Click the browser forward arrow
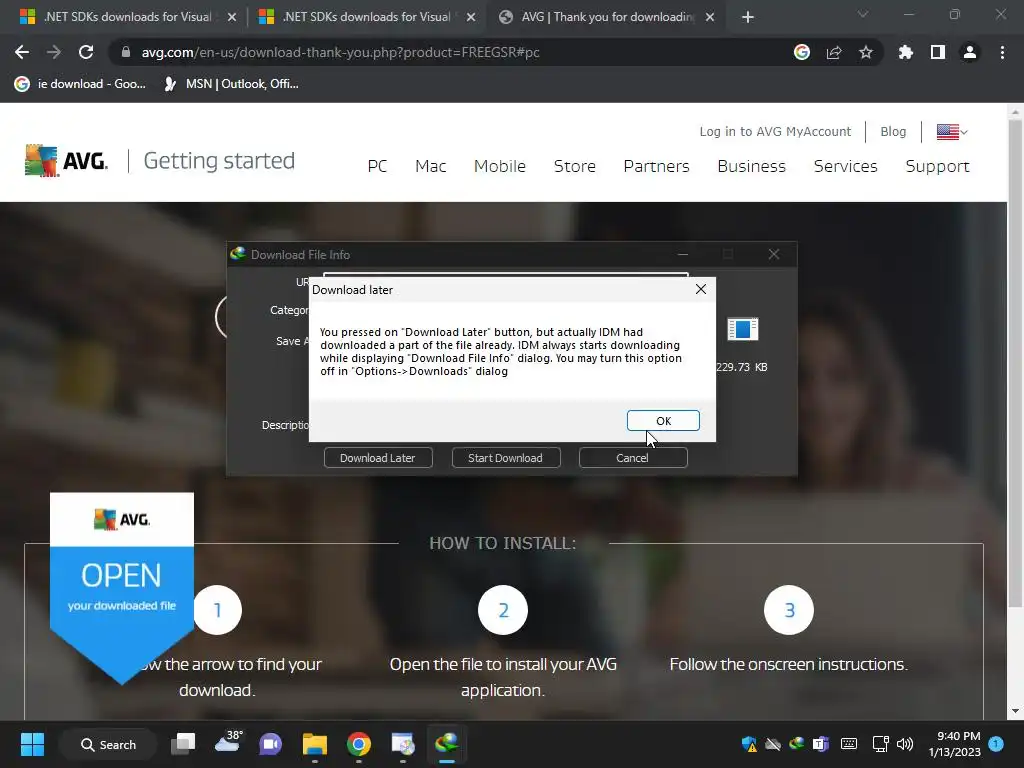 point(54,52)
